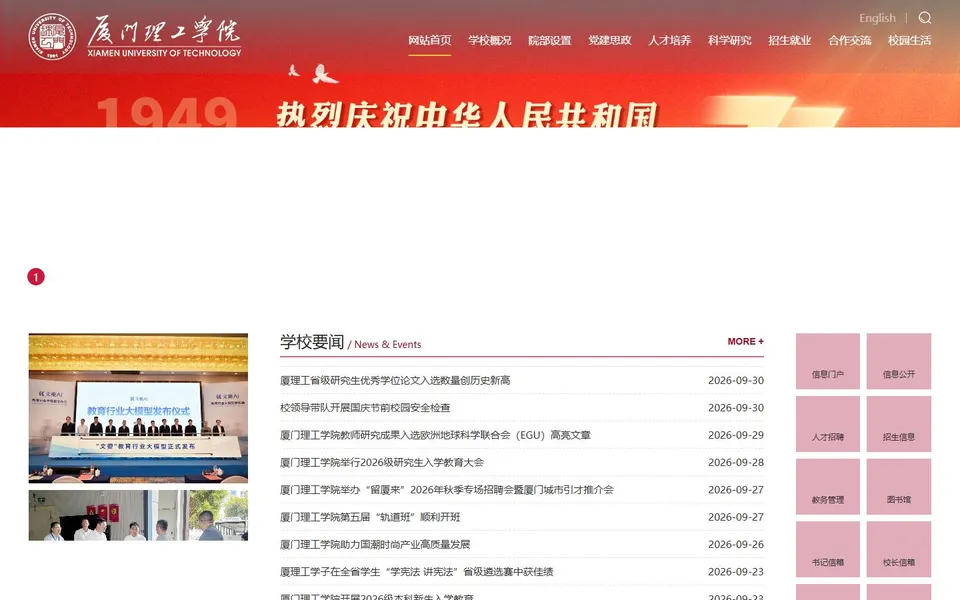This screenshot has width=960, height=600.
Task: Go to 网站首页 in the navigation
Action: pyautogui.click(x=430, y=40)
